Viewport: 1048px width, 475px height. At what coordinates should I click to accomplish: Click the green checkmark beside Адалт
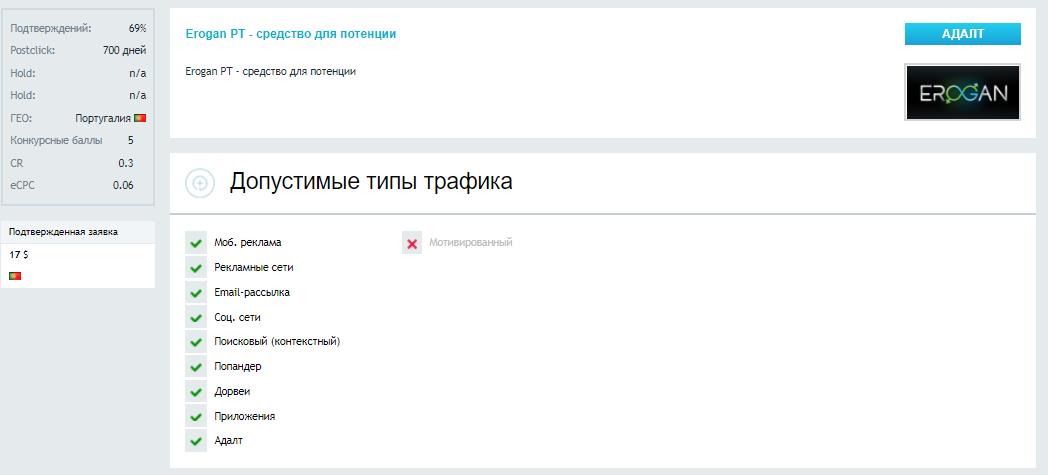coord(196,441)
